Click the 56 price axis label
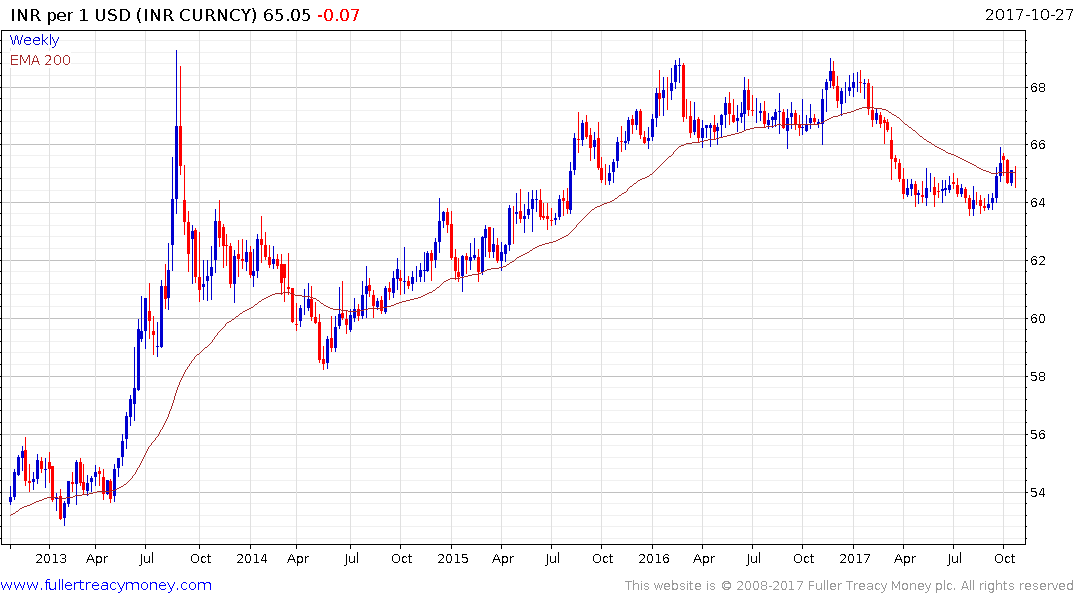 [x=1037, y=435]
